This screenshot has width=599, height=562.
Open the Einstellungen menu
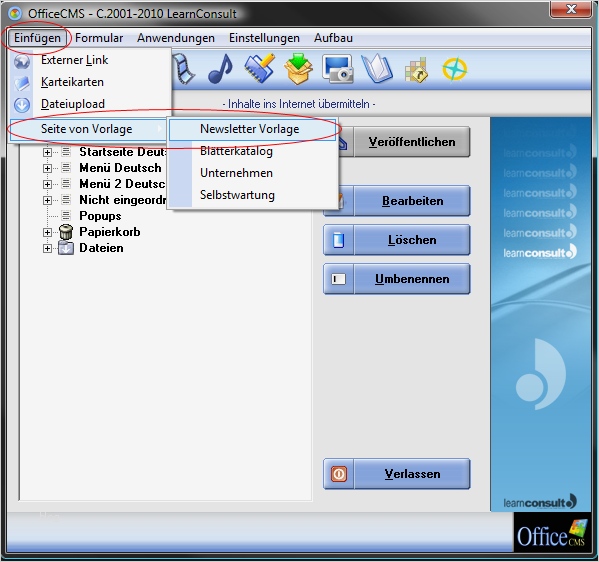click(264, 38)
